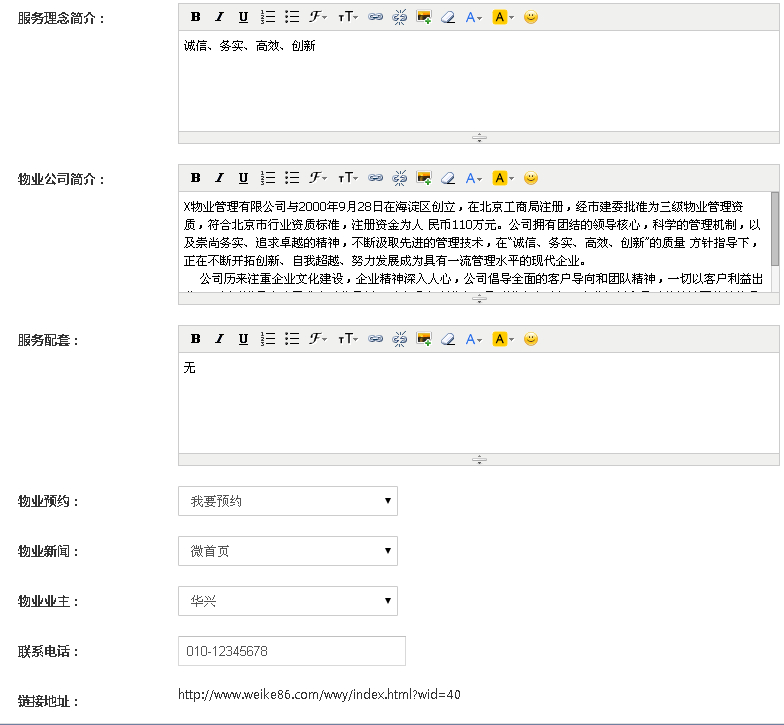
Task: Click the 联系电话 phone number field
Action: point(291,651)
